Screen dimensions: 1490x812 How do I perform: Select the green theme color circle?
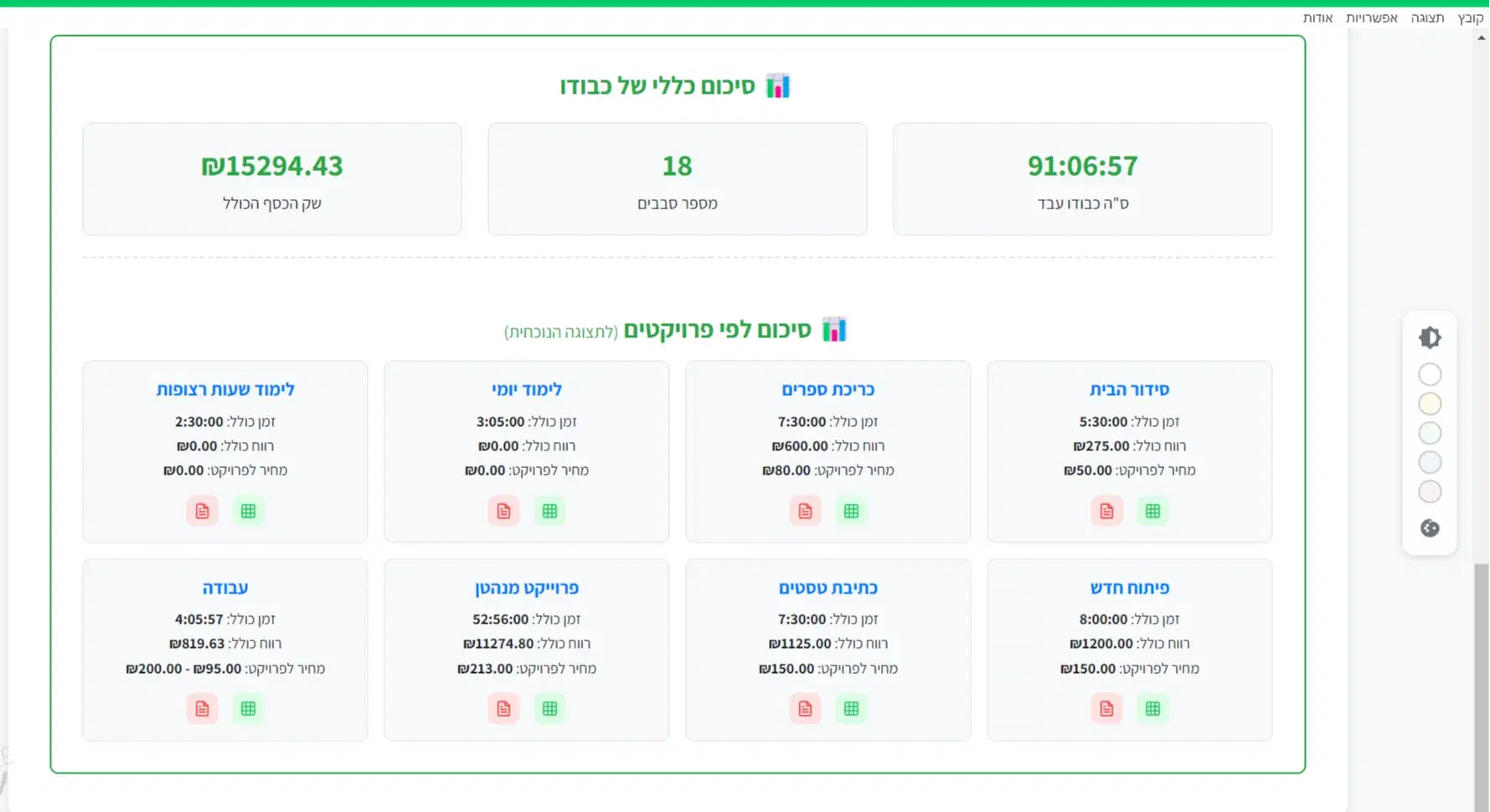(1429, 433)
